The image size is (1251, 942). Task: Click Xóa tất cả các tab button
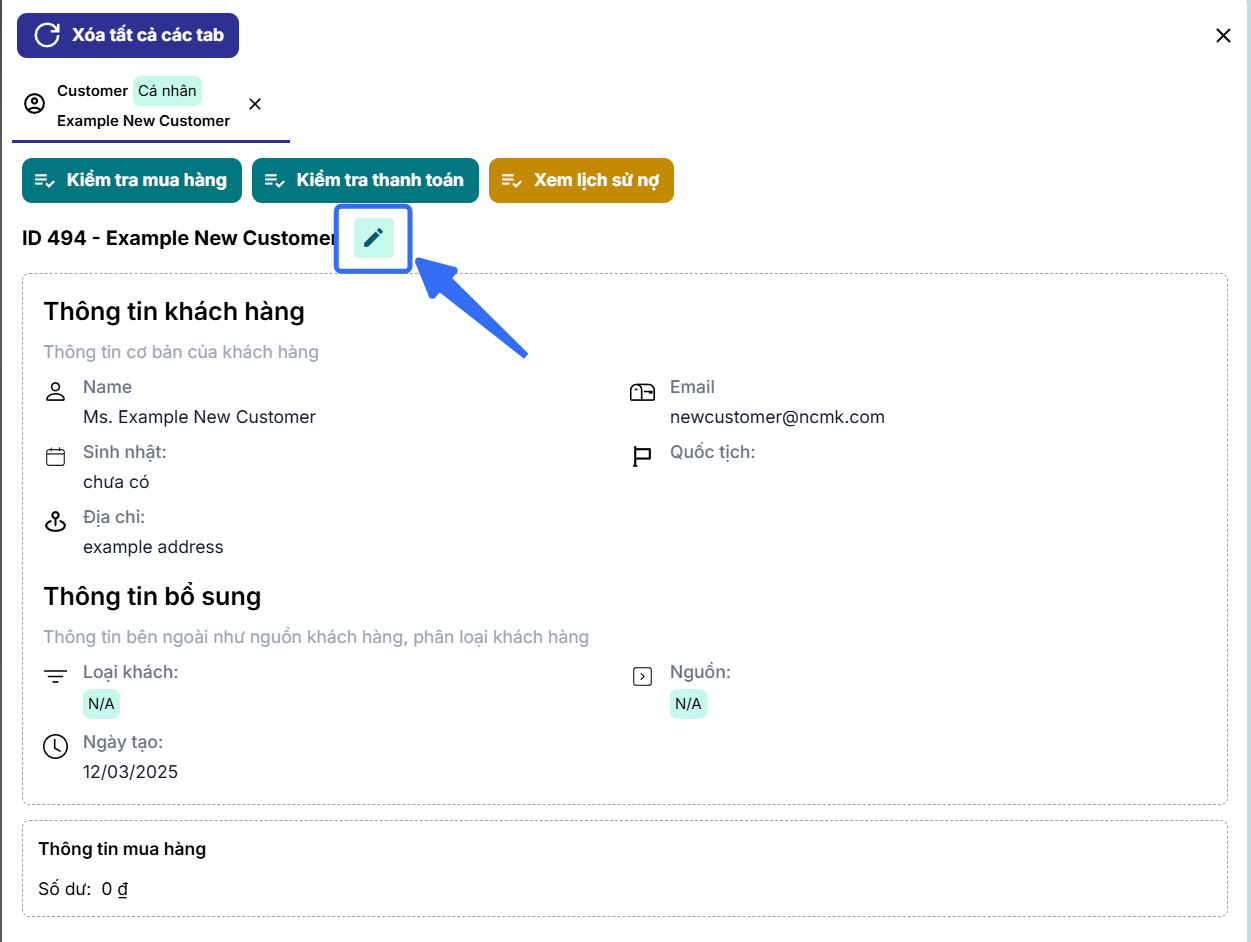pyautogui.click(x=128, y=35)
